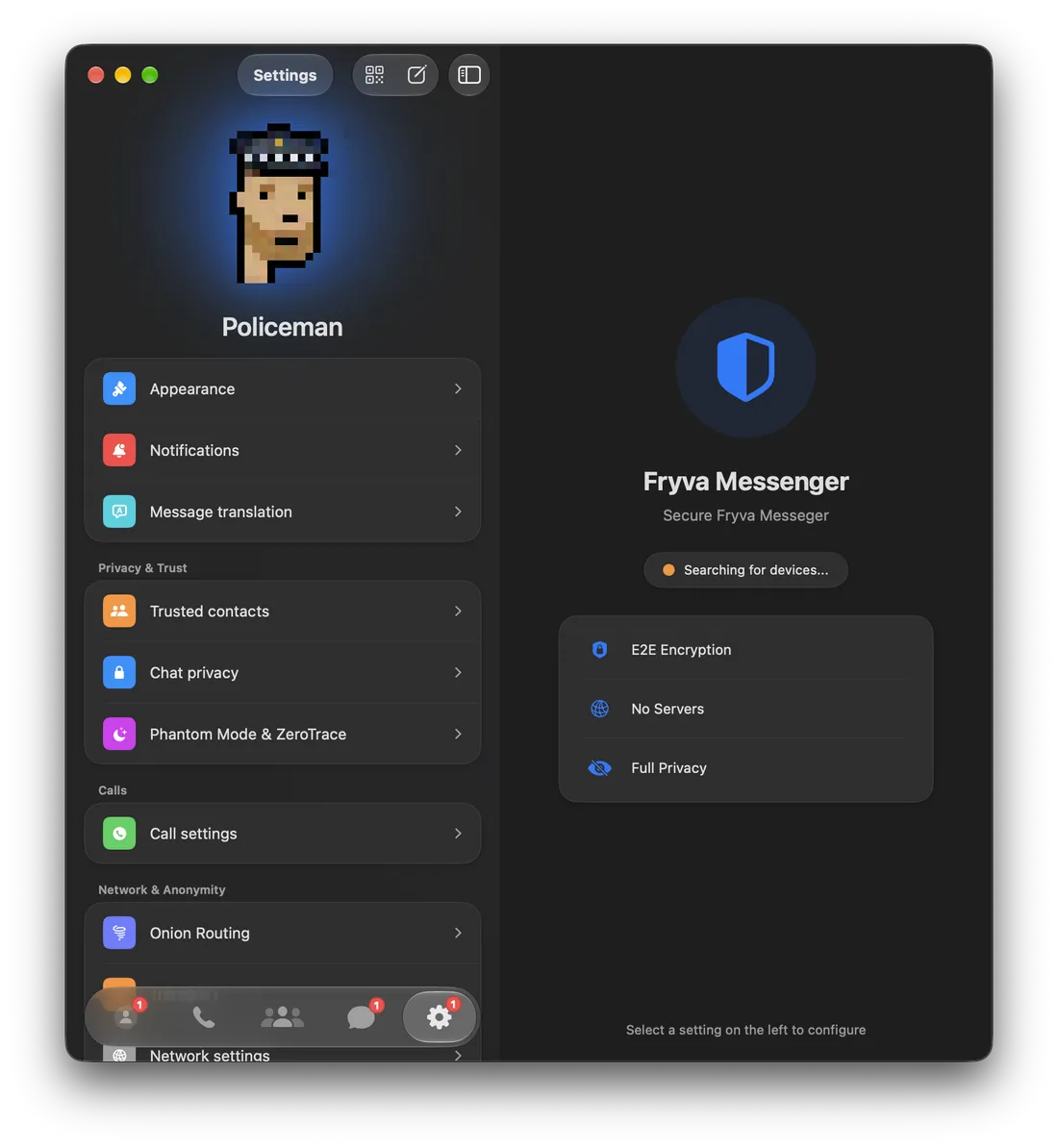
Task: Click the Privacy & Trust section header
Action: tap(142, 568)
